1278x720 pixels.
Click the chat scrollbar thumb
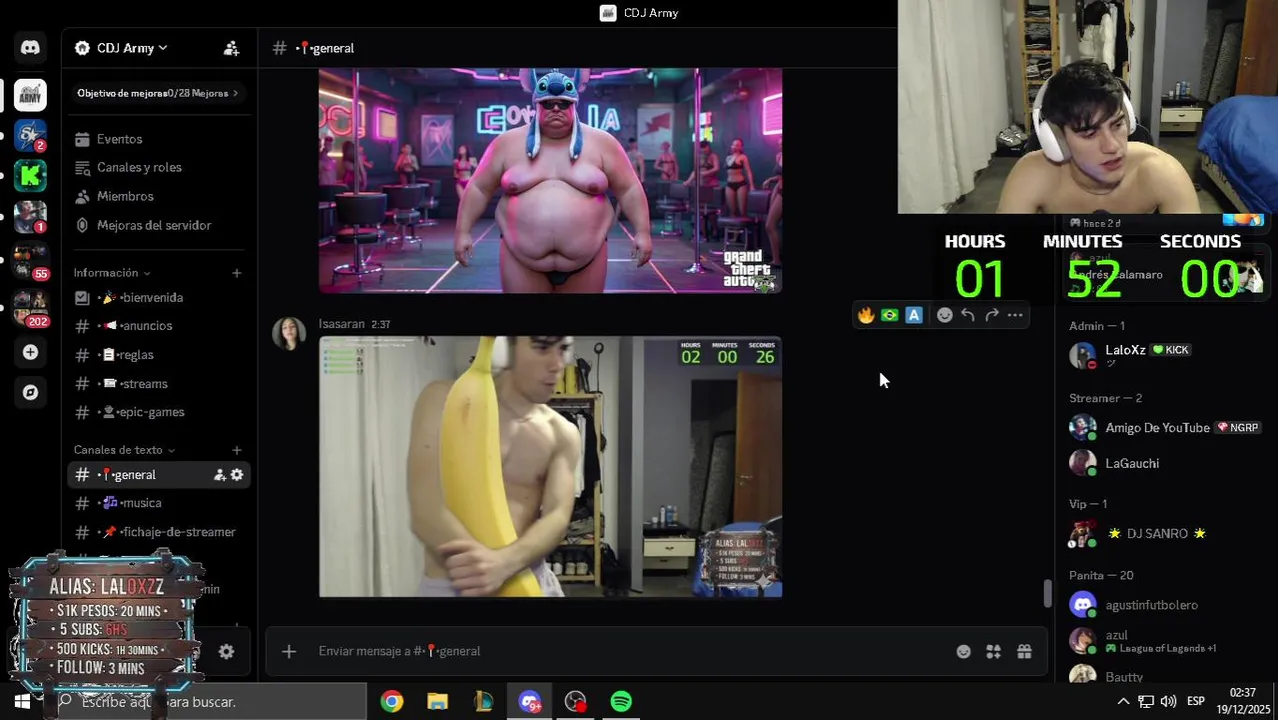click(1047, 593)
